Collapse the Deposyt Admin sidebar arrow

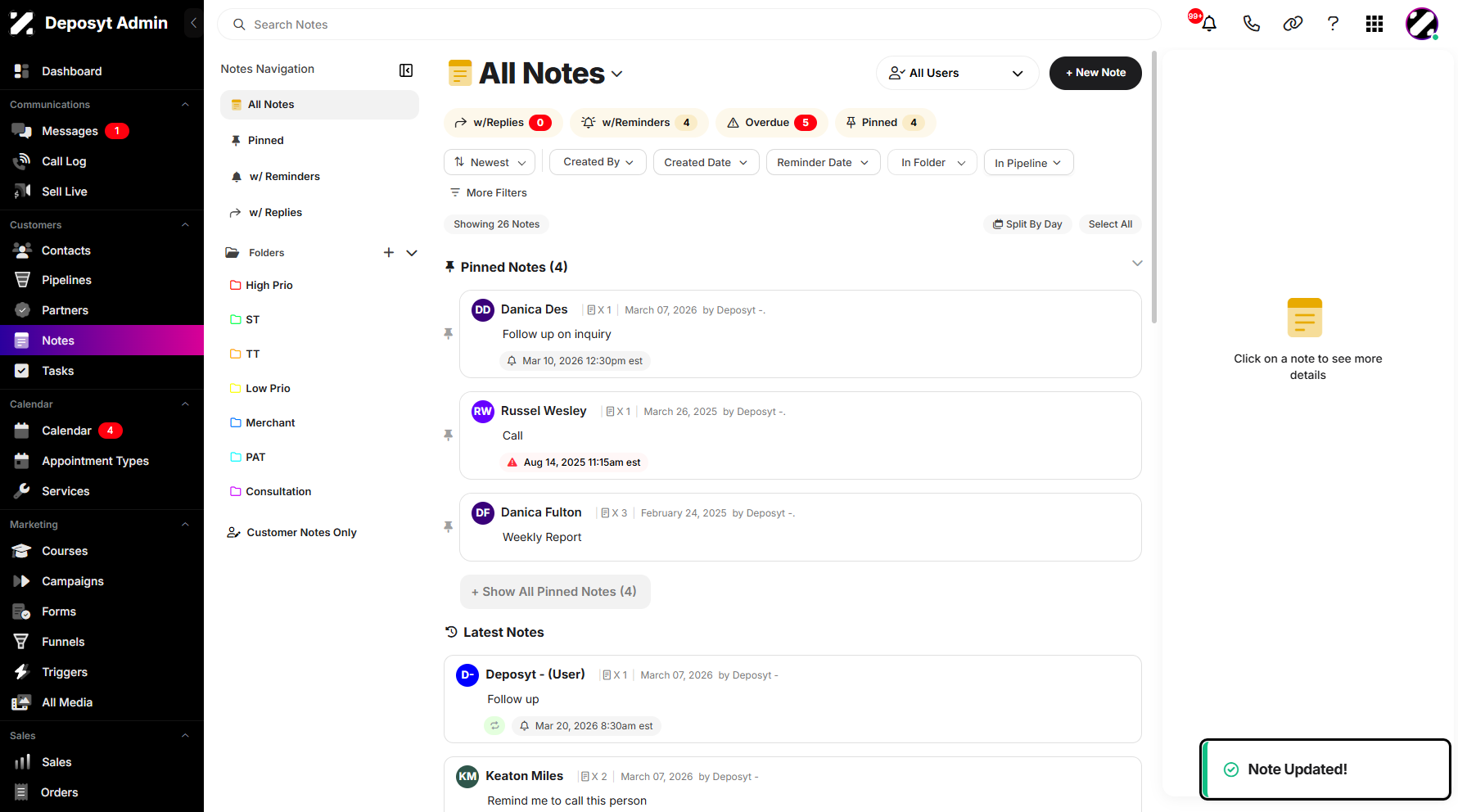pyautogui.click(x=193, y=23)
